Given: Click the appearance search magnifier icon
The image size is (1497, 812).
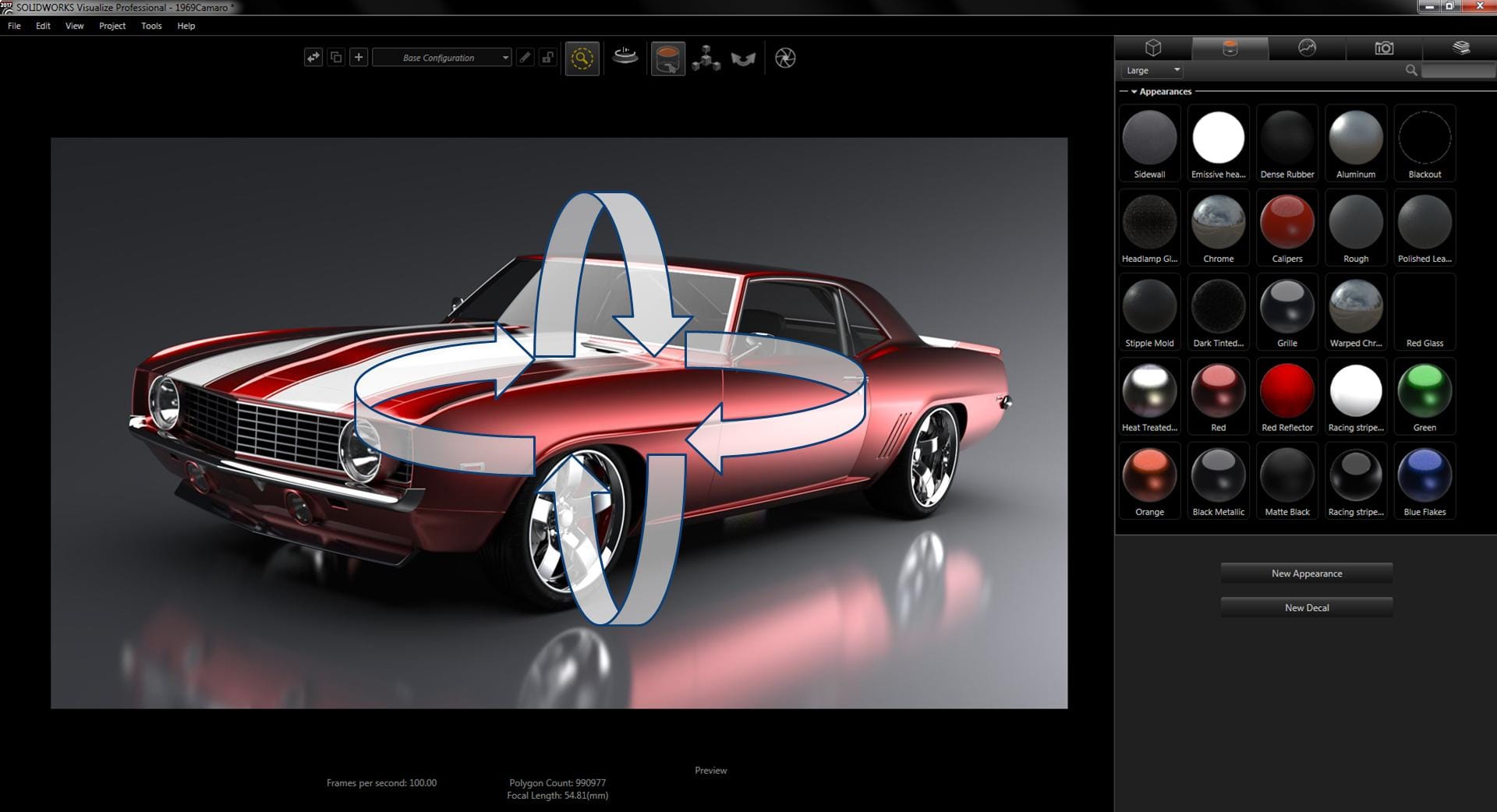Looking at the screenshot, I should tap(1411, 71).
